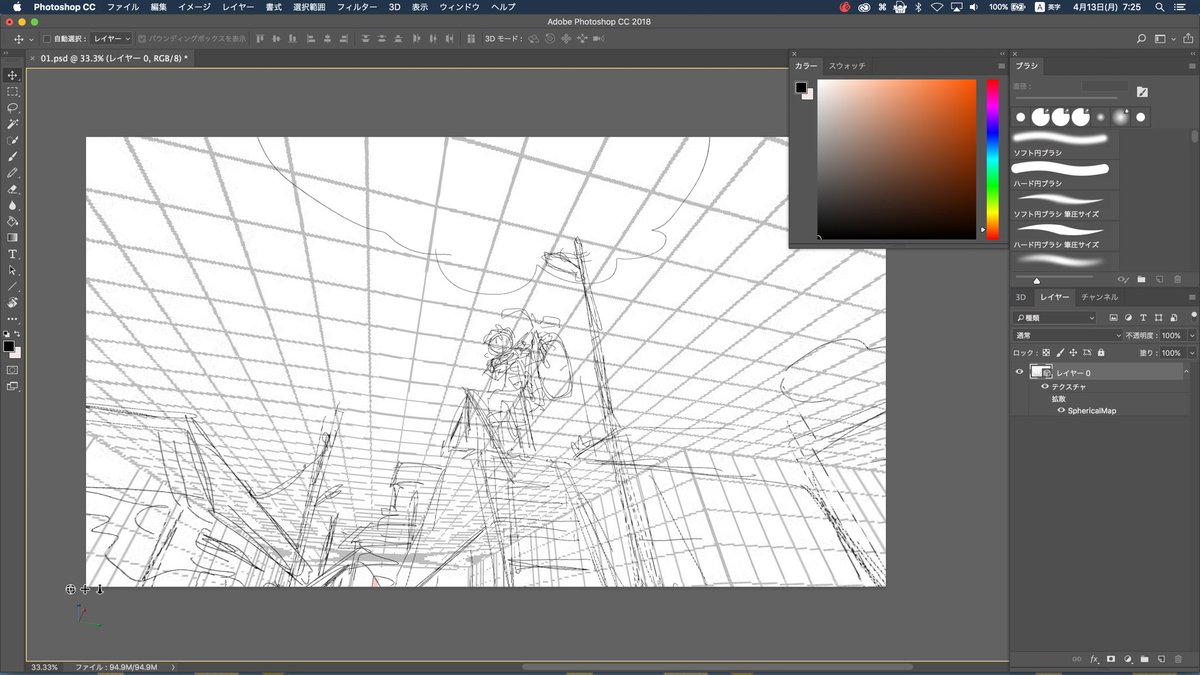
Task: Switch to the スウォッチ tab
Action: (847, 66)
